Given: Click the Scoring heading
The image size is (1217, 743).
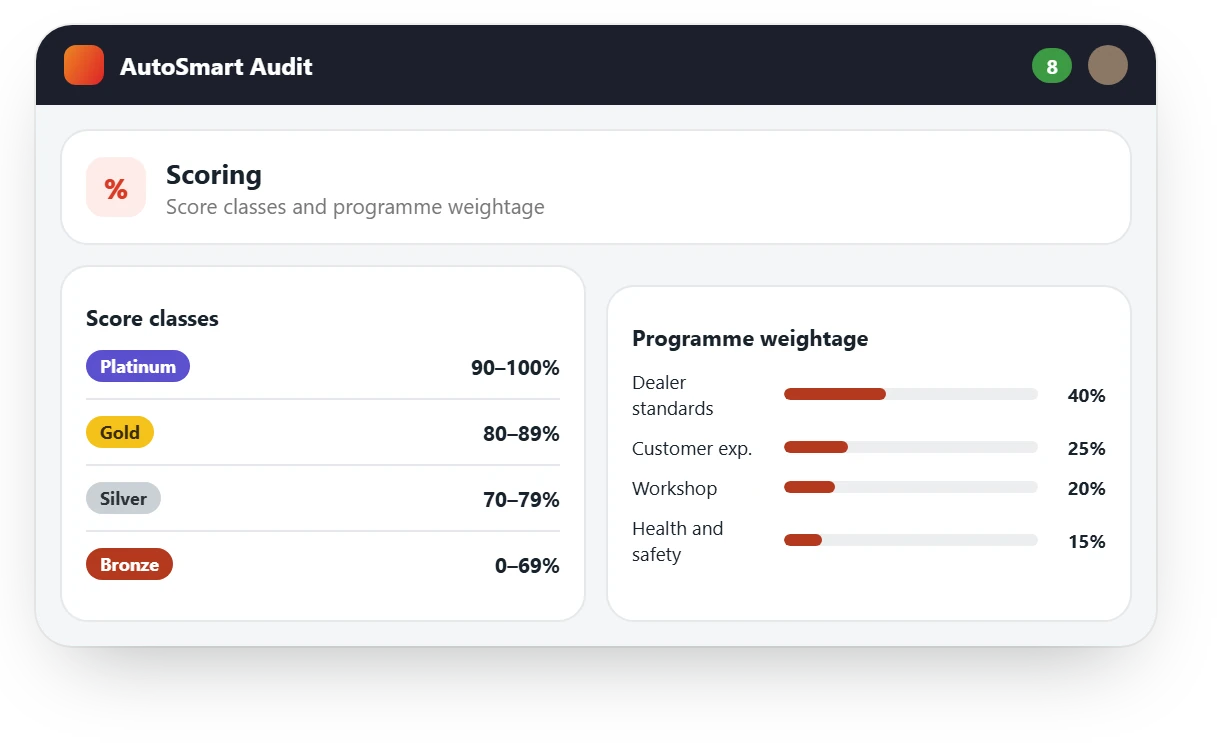Looking at the screenshot, I should point(214,174).
